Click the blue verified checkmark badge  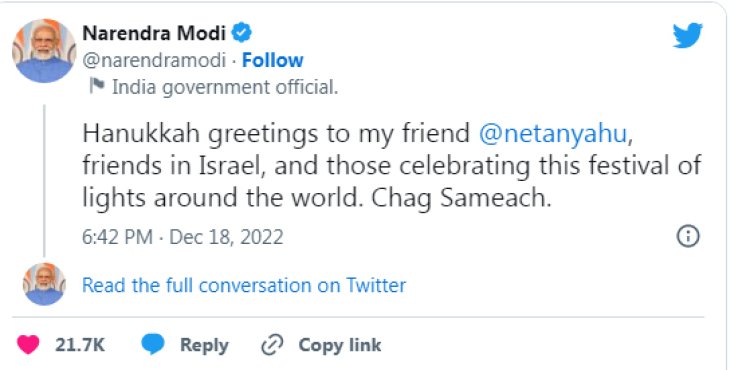point(242,33)
